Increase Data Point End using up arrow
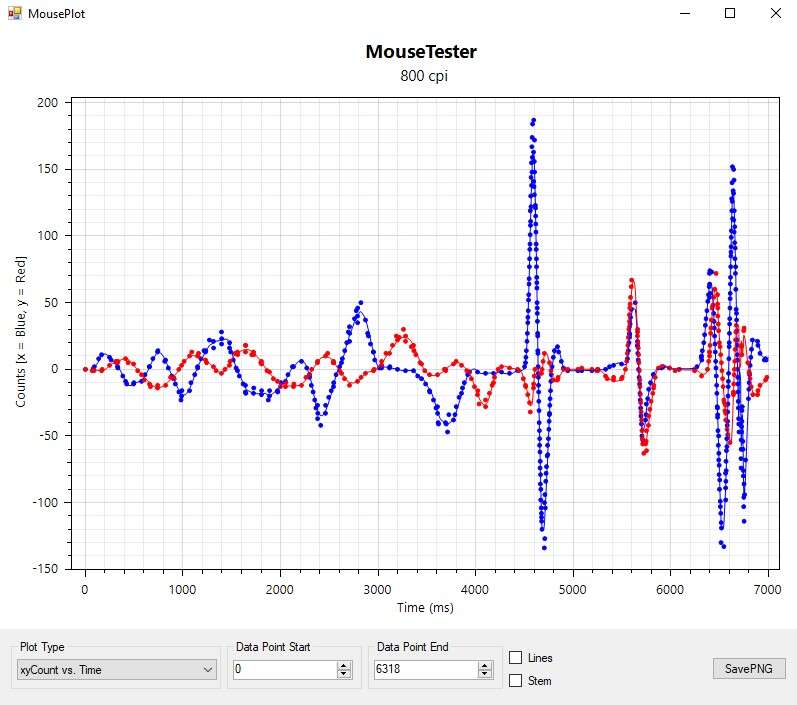This screenshot has height=705, width=797. tap(486, 665)
